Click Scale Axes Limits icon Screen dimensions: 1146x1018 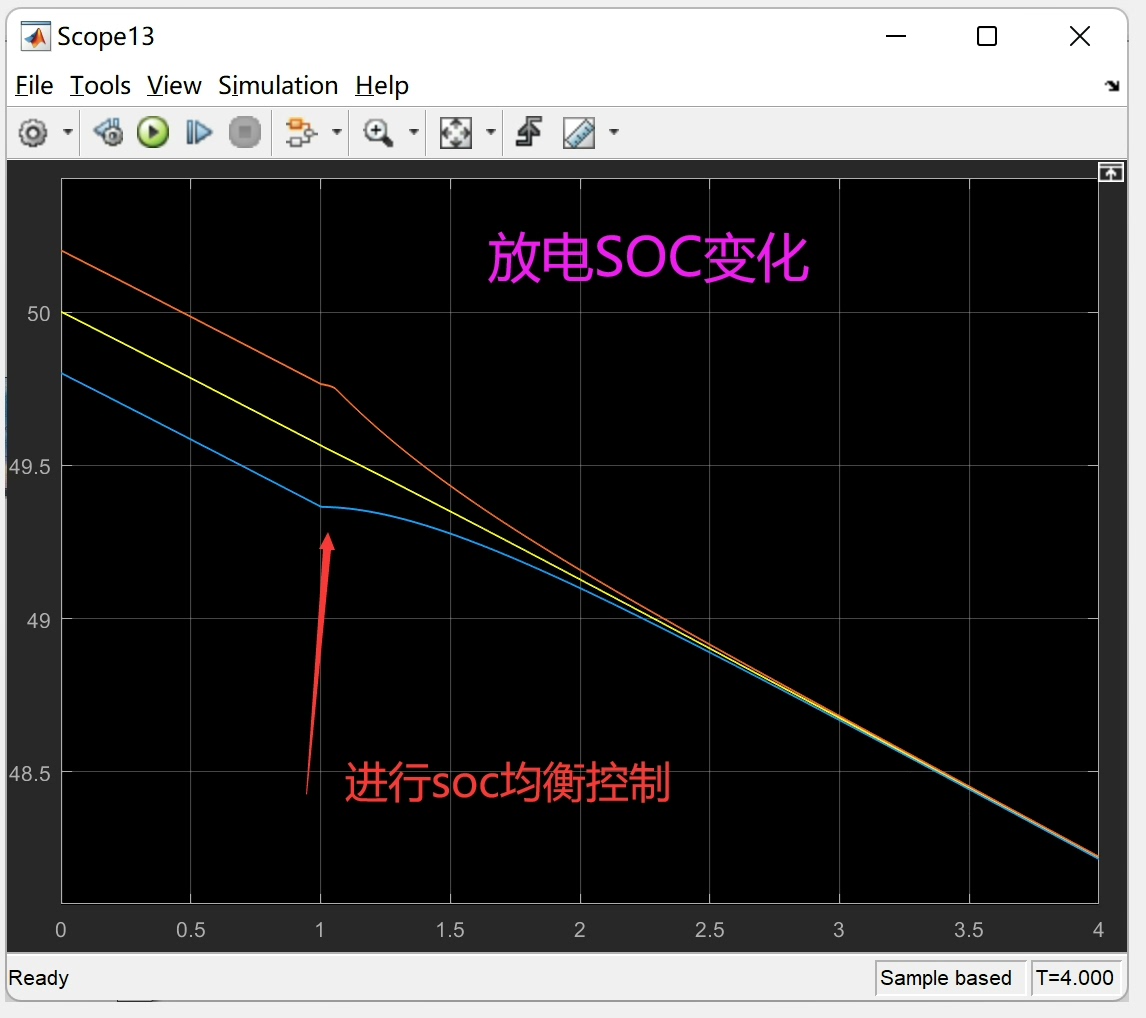click(x=455, y=133)
